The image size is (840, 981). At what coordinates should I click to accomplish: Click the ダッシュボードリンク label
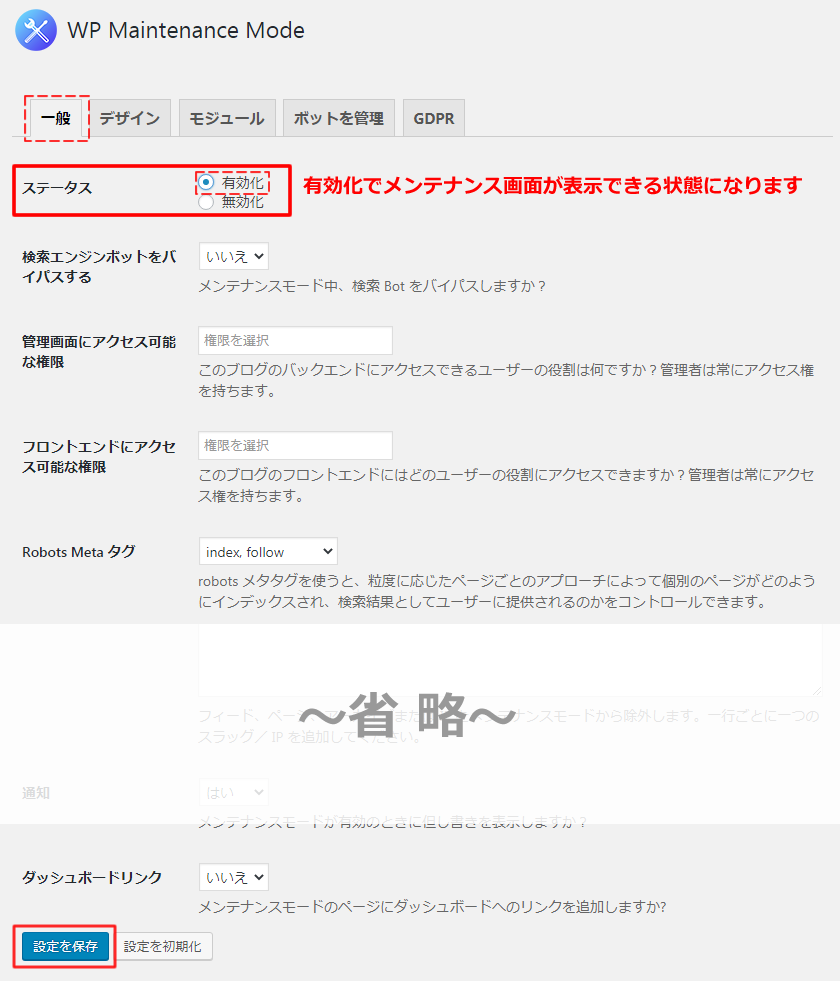pyautogui.click(x=92, y=877)
